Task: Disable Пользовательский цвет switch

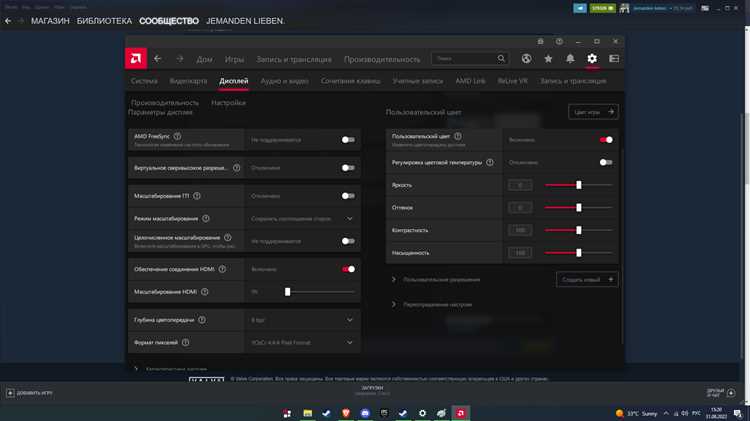Action: [x=606, y=140]
